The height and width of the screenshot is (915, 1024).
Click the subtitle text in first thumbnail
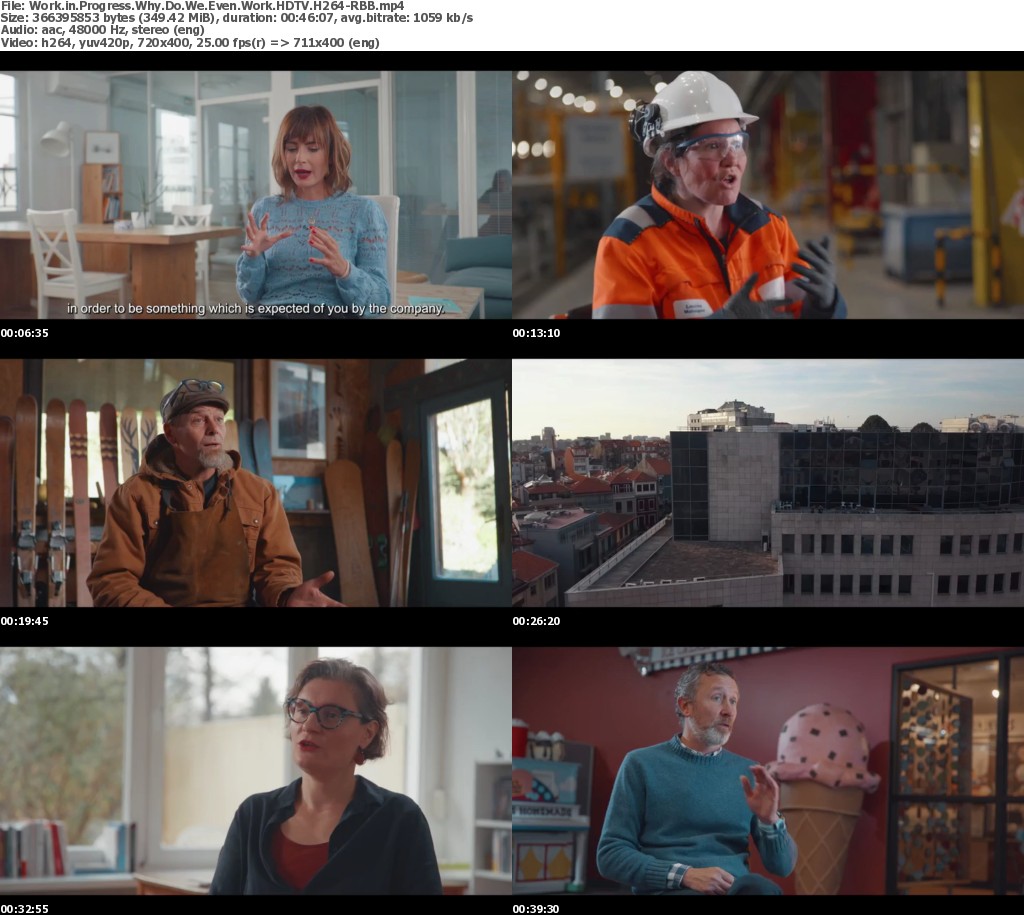click(255, 309)
